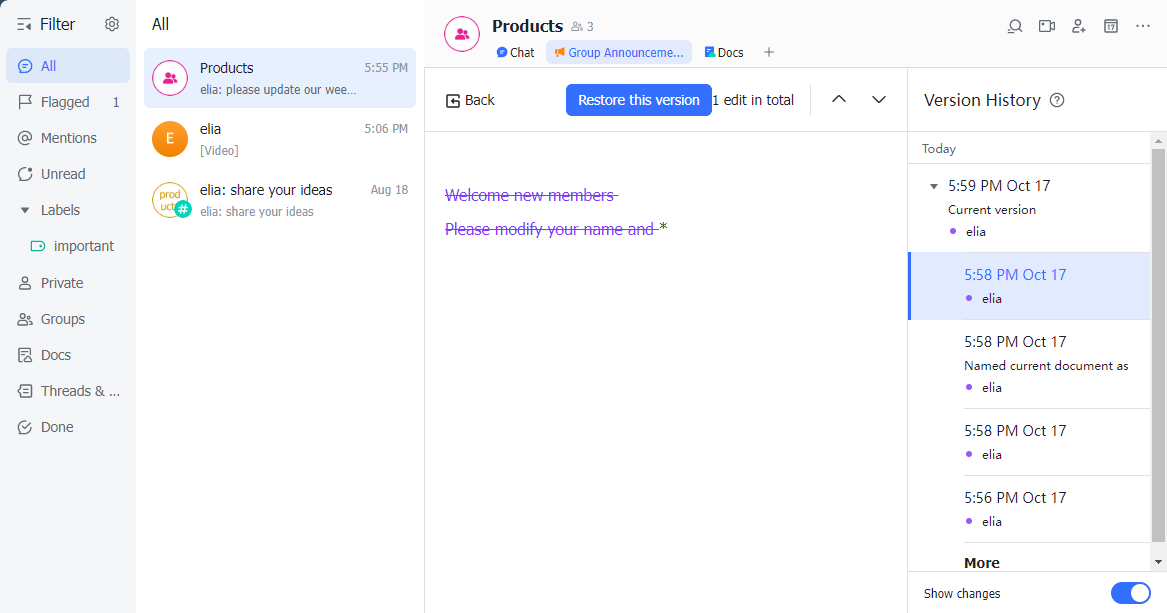Open the Docs tab in Products

coord(724,52)
